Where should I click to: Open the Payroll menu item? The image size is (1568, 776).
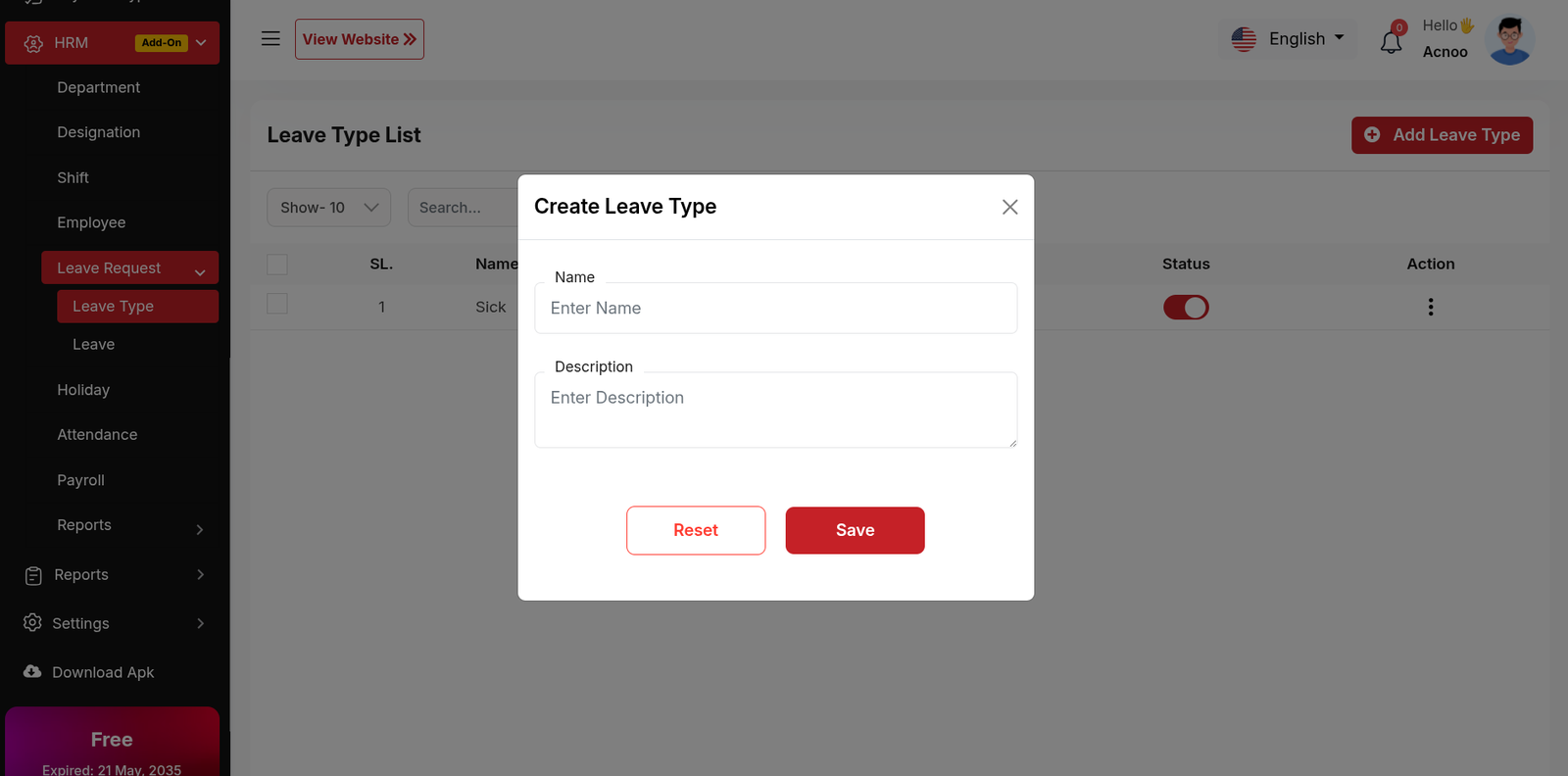coord(80,480)
